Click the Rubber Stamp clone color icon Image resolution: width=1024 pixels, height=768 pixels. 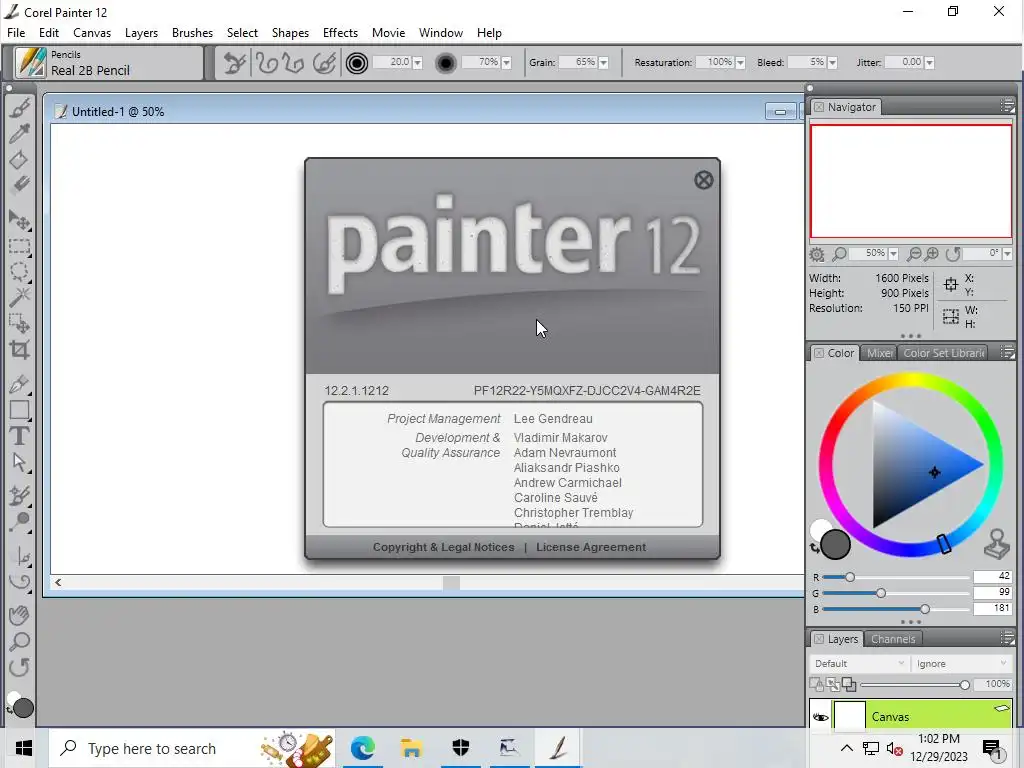coord(997,544)
